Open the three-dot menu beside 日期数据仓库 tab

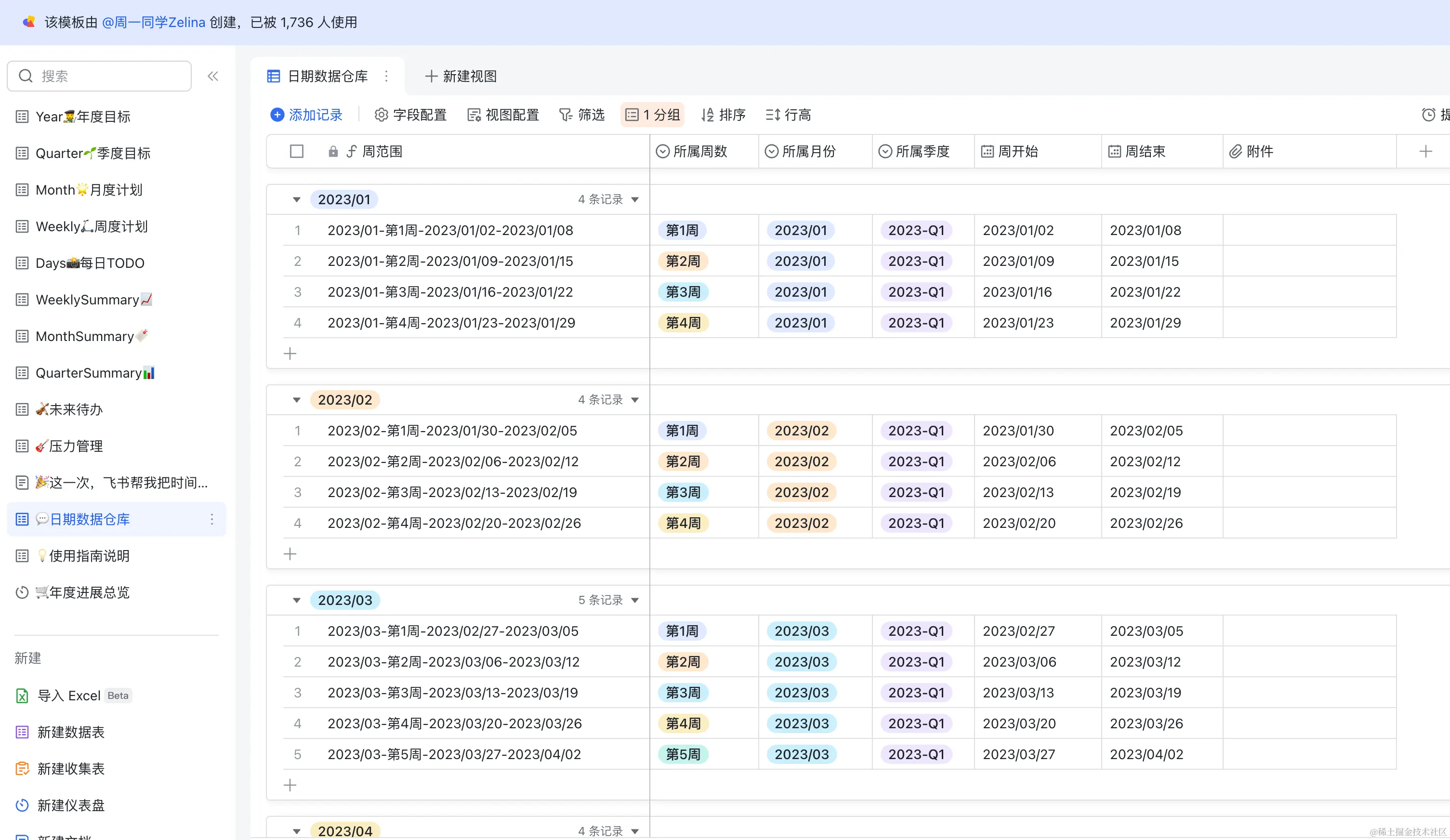point(386,76)
